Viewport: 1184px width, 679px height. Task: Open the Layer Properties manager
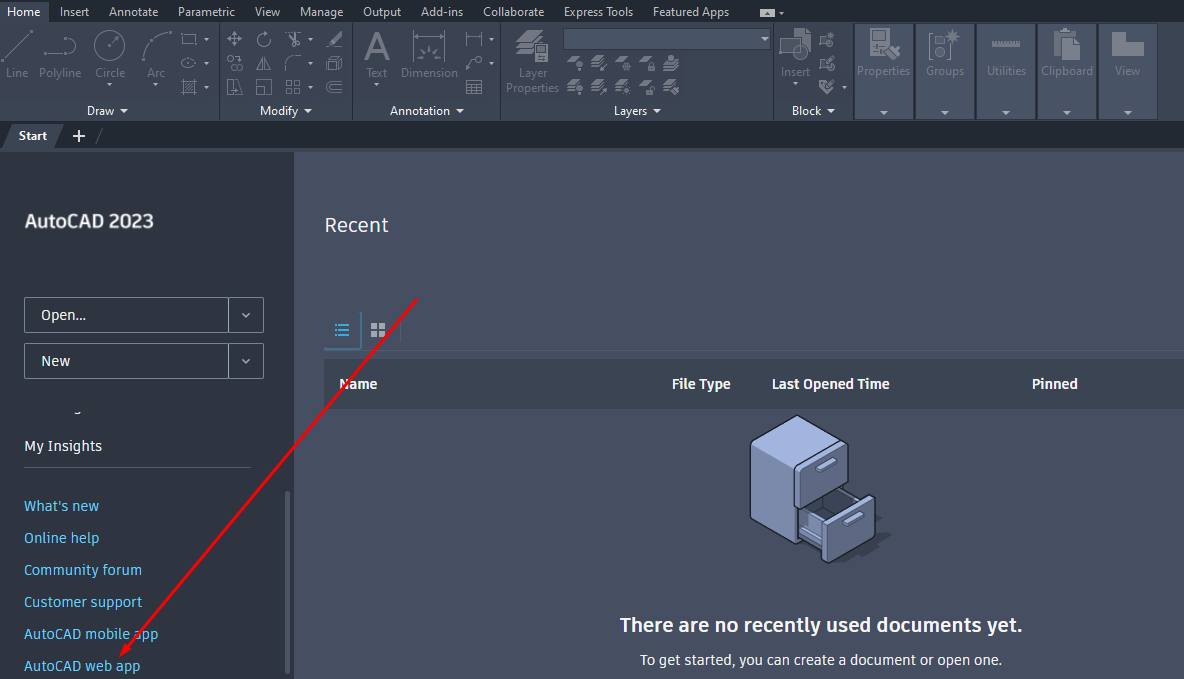[532, 62]
